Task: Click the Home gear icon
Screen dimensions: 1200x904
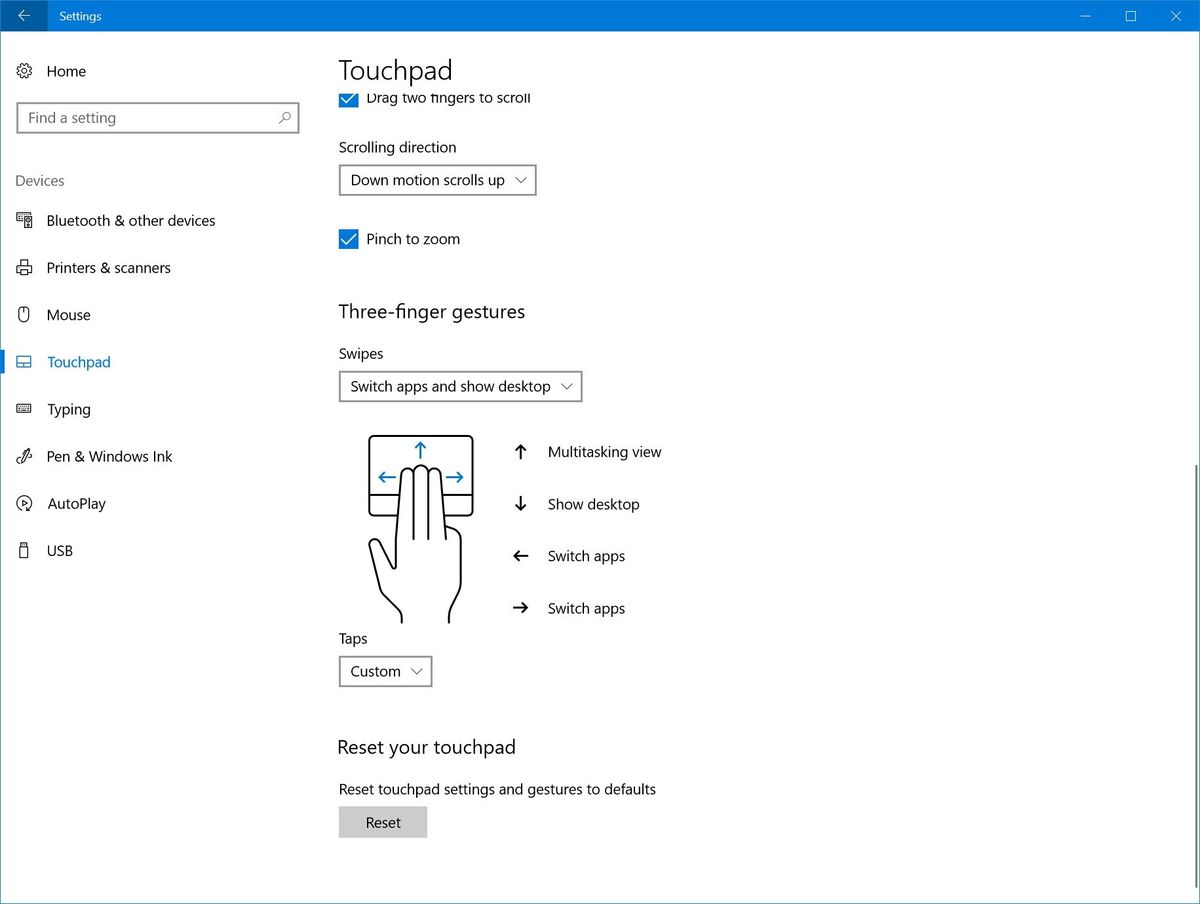Action: point(24,71)
